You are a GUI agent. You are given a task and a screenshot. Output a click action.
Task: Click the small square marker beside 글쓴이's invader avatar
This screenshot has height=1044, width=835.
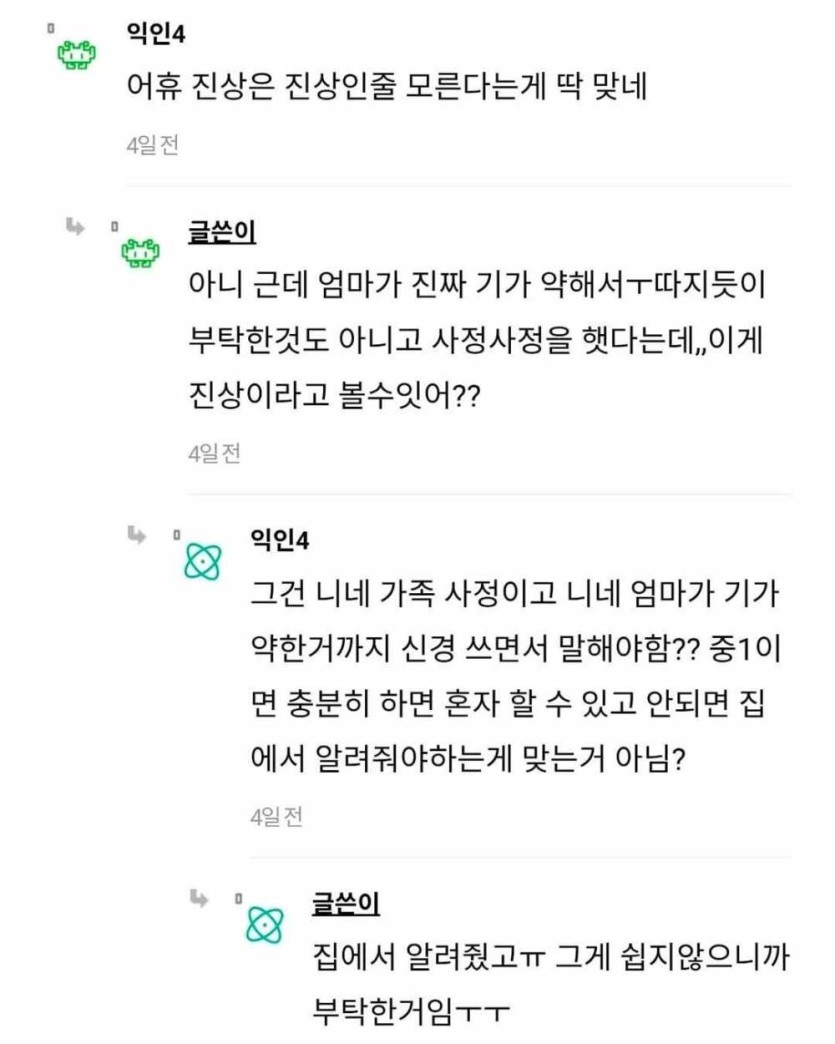pyautogui.click(x=115, y=227)
